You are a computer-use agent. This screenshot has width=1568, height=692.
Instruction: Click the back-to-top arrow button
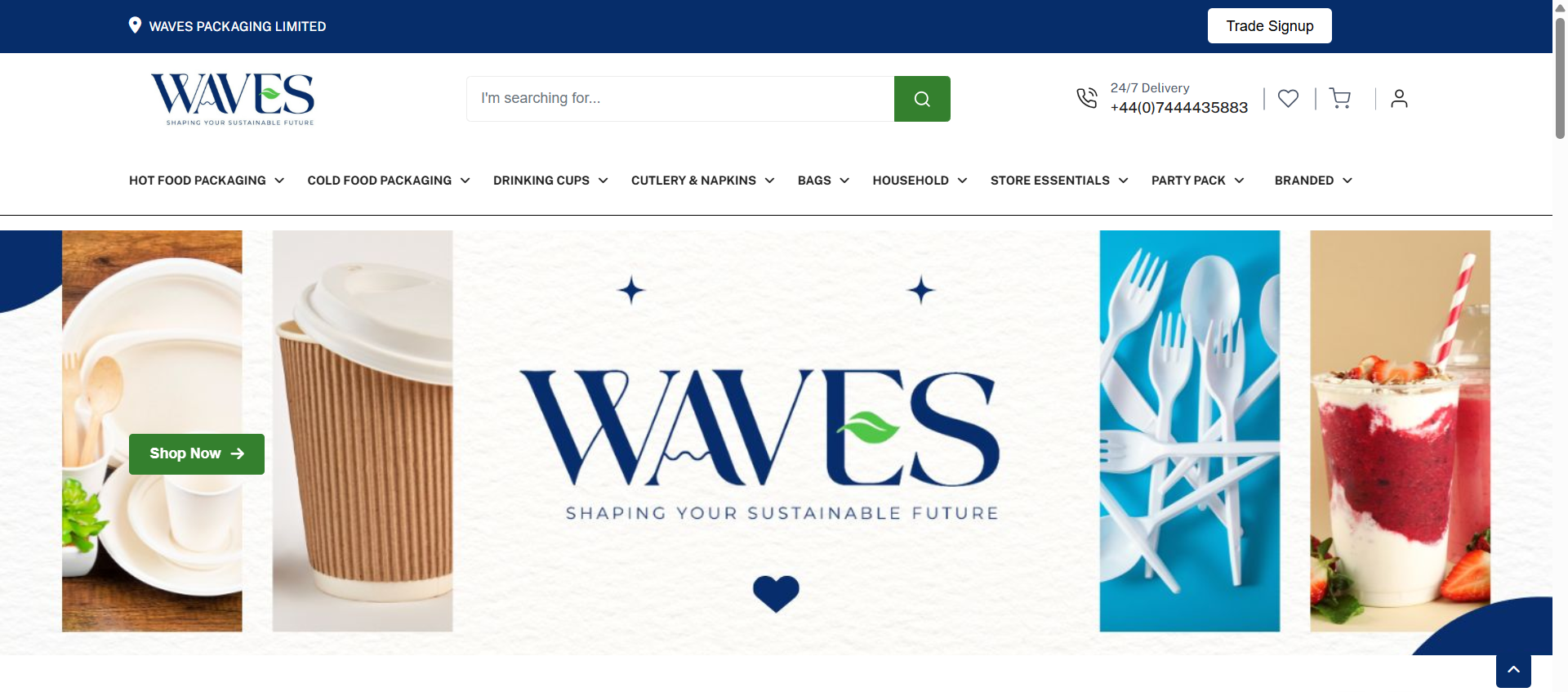point(1513,670)
